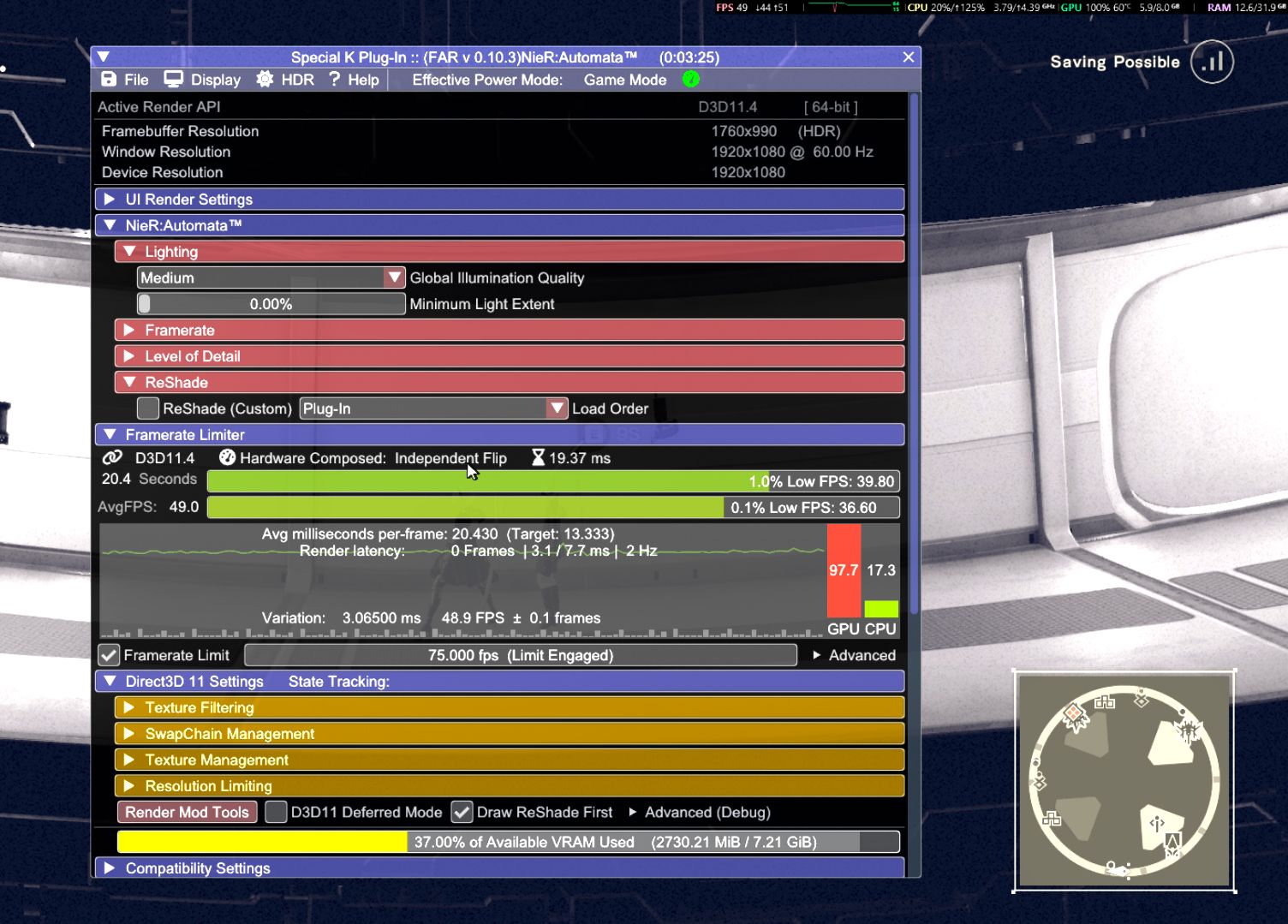Expand Compatibility Settings section
This screenshot has width=1288, height=924.
tap(499, 867)
